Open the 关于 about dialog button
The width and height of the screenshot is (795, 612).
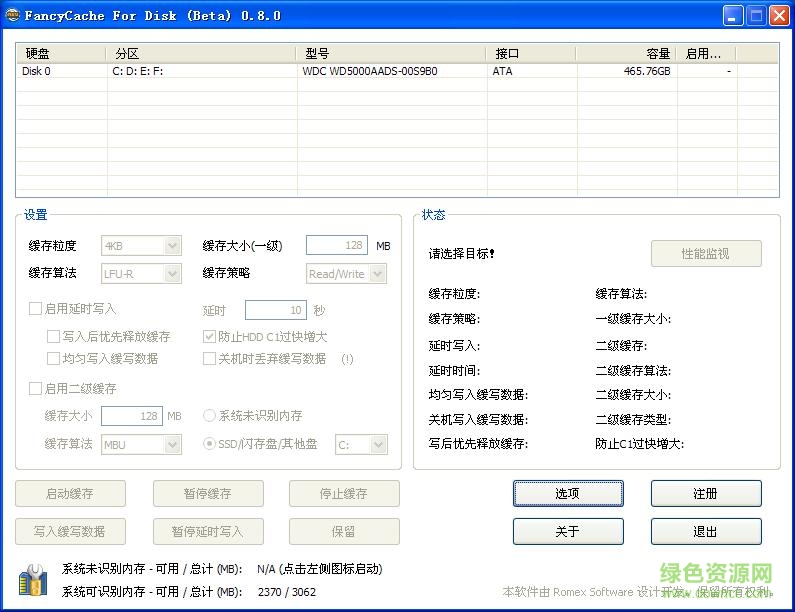coord(567,531)
